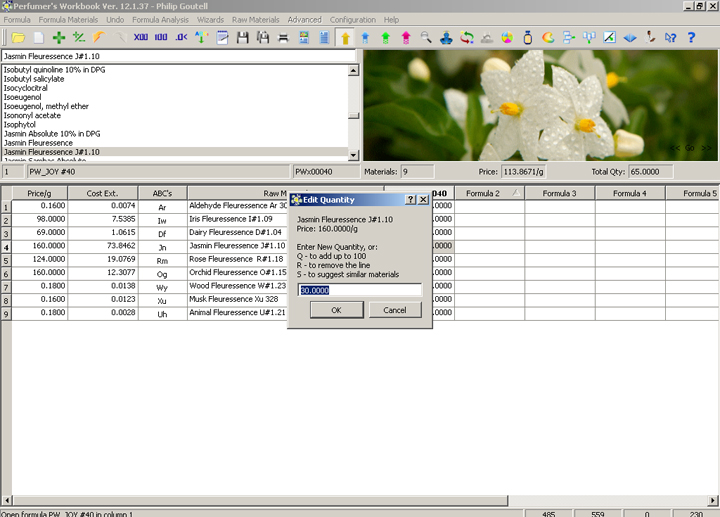Click the What's This help cursor icon
The height and width of the screenshot is (517, 720).
point(670,38)
